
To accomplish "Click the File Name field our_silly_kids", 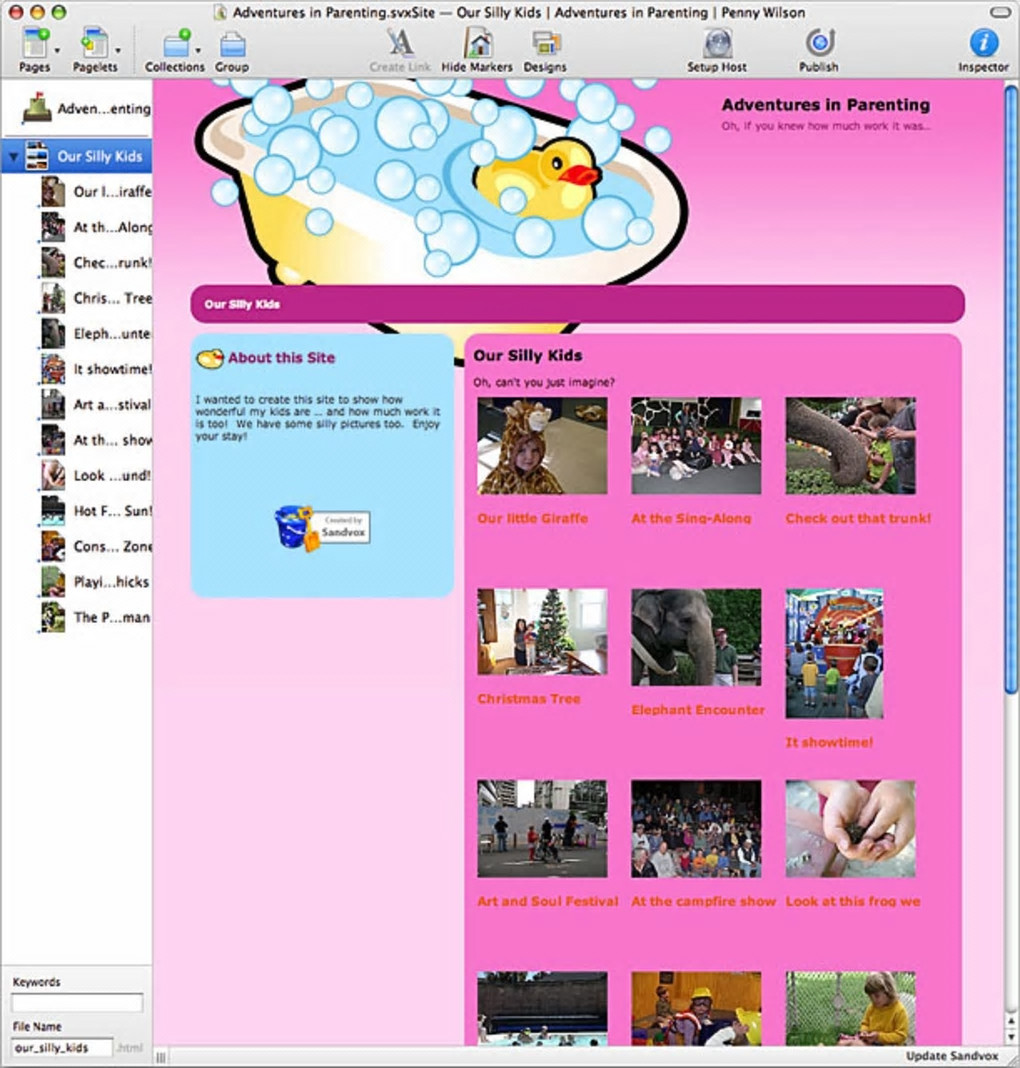I will point(61,1048).
